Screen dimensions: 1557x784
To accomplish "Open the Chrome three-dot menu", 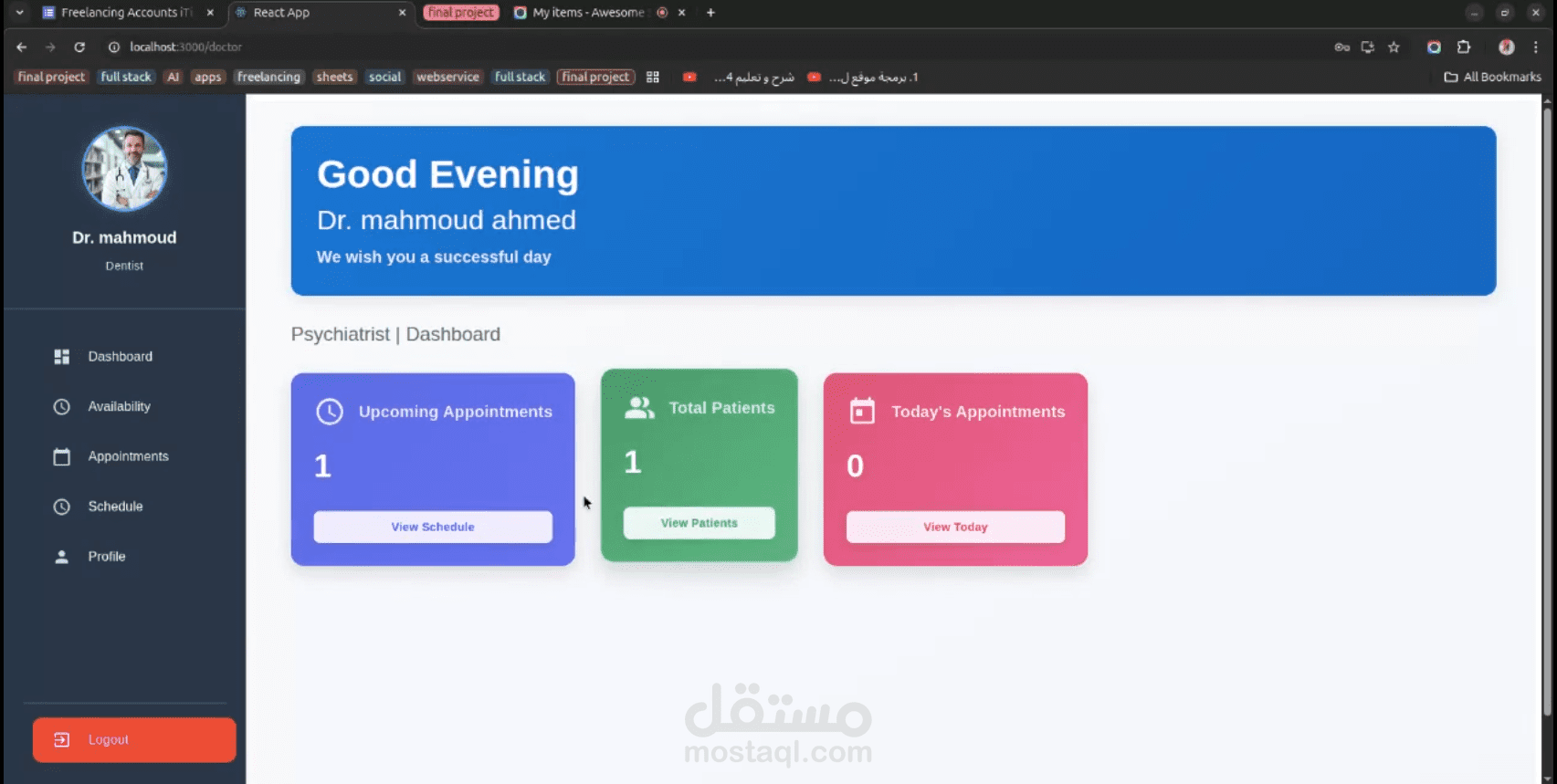I will pos(1535,47).
